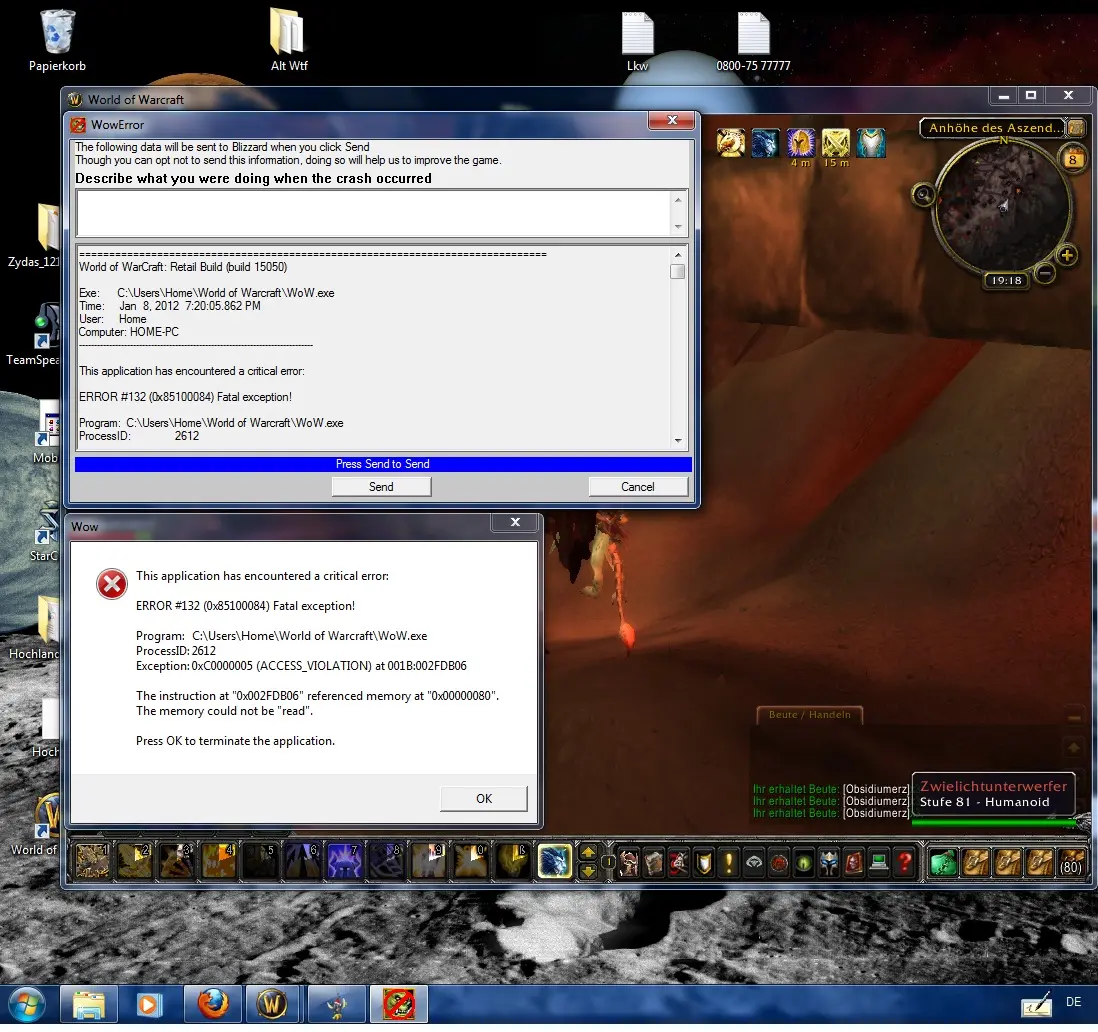Open the world map icon beside zone name

[1076, 128]
